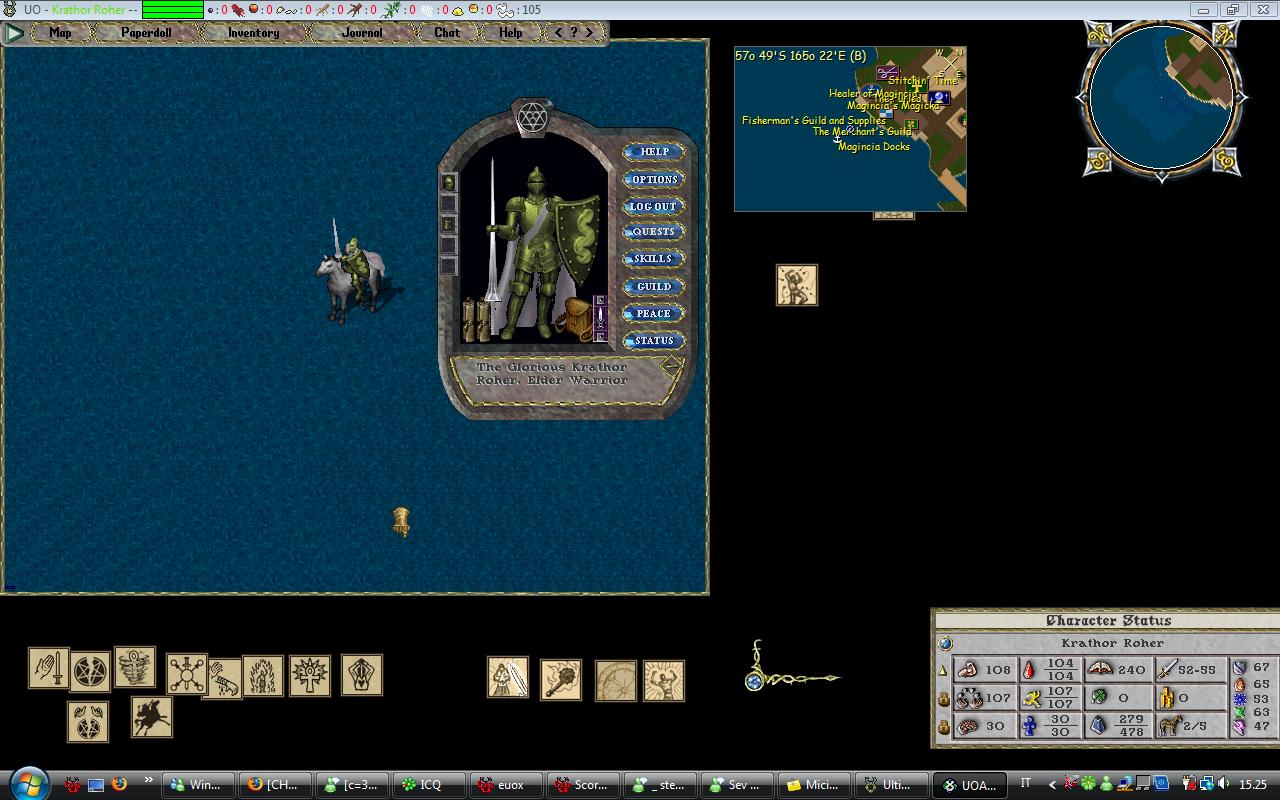Click the bleeding arm spell icon
Screen dimensions: 1280x800
(x=224, y=678)
